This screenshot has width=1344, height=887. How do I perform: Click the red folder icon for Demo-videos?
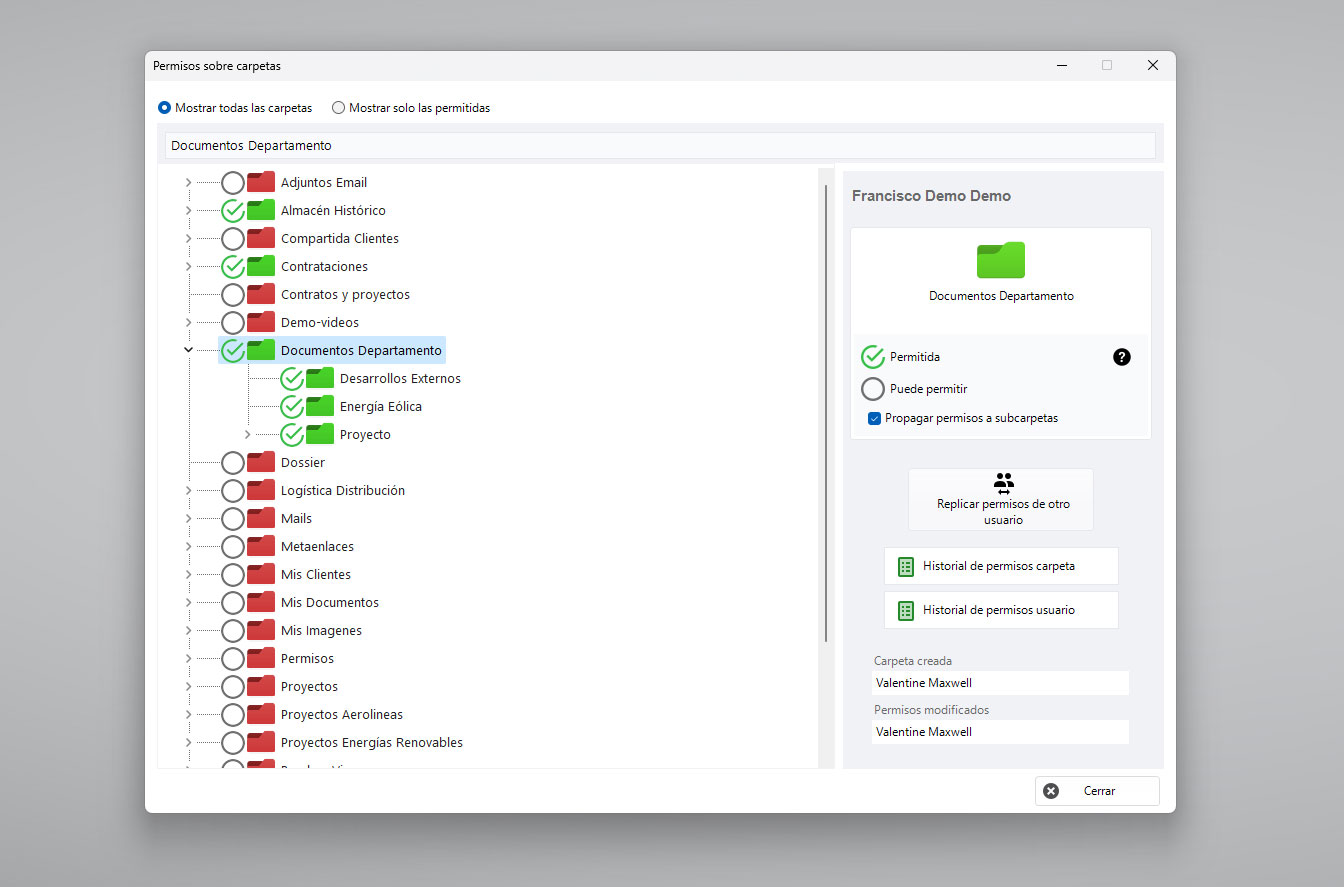(261, 322)
